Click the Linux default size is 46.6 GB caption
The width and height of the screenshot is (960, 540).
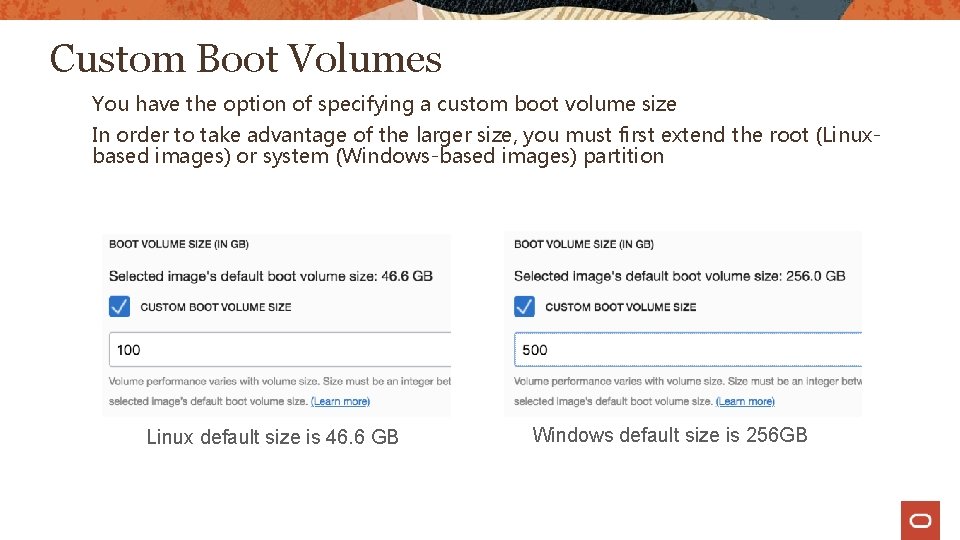pyautogui.click(x=272, y=437)
